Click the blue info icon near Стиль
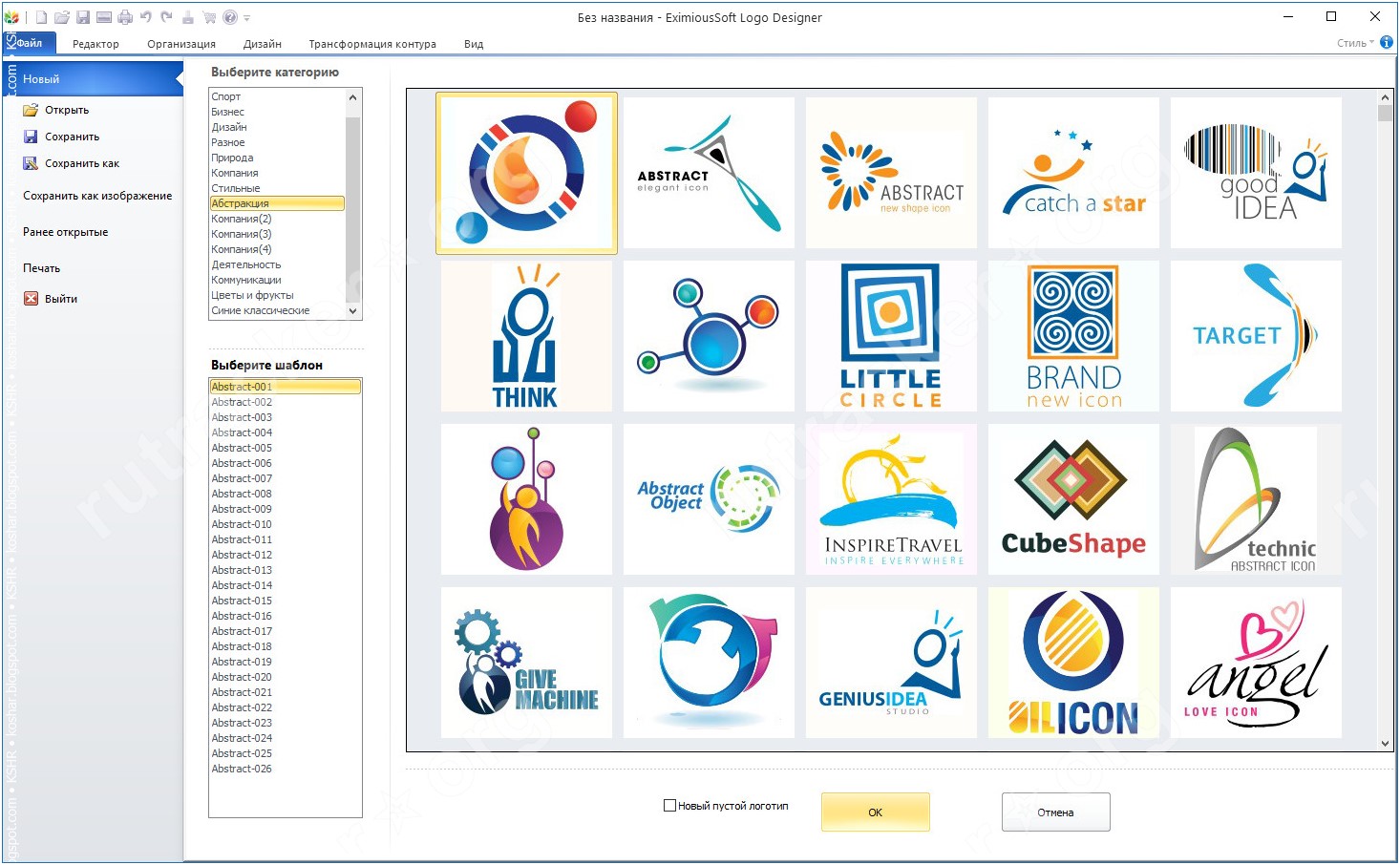This screenshot has height=865, width=1400. [x=1387, y=42]
